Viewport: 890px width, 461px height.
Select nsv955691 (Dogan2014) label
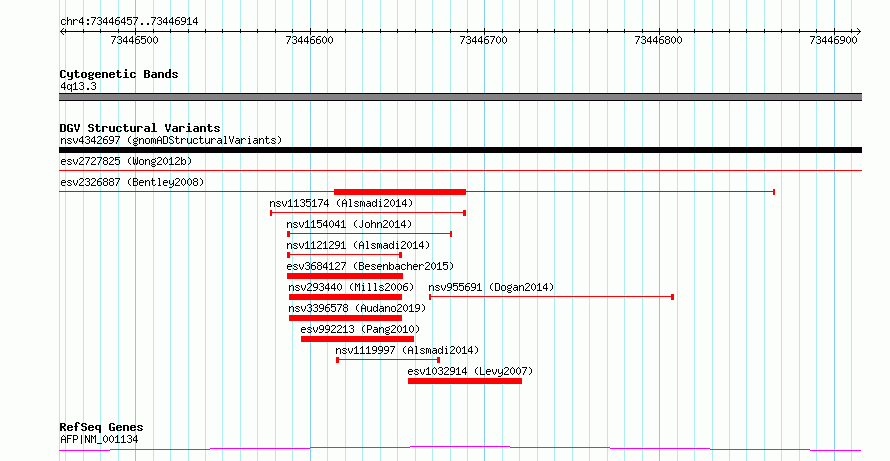(491, 287)
